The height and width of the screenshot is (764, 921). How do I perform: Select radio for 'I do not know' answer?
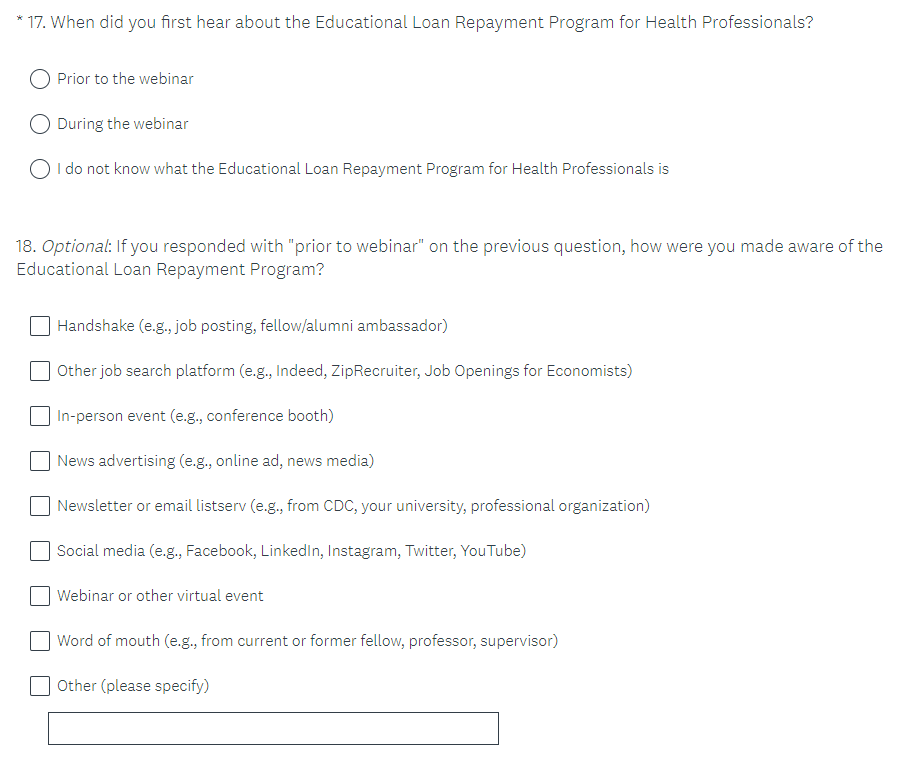click(x=41, y=169)
